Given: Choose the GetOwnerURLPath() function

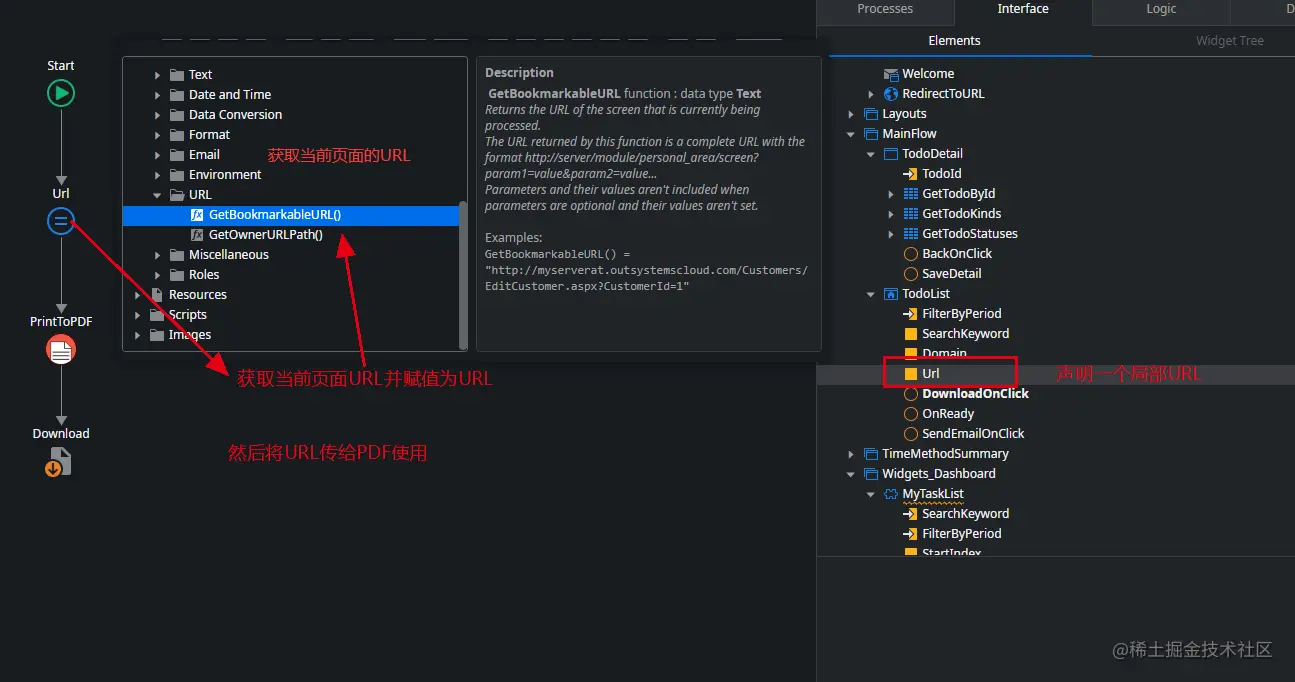Looking at the screenshot, I should pyautogui.click(x=266, y=235).
